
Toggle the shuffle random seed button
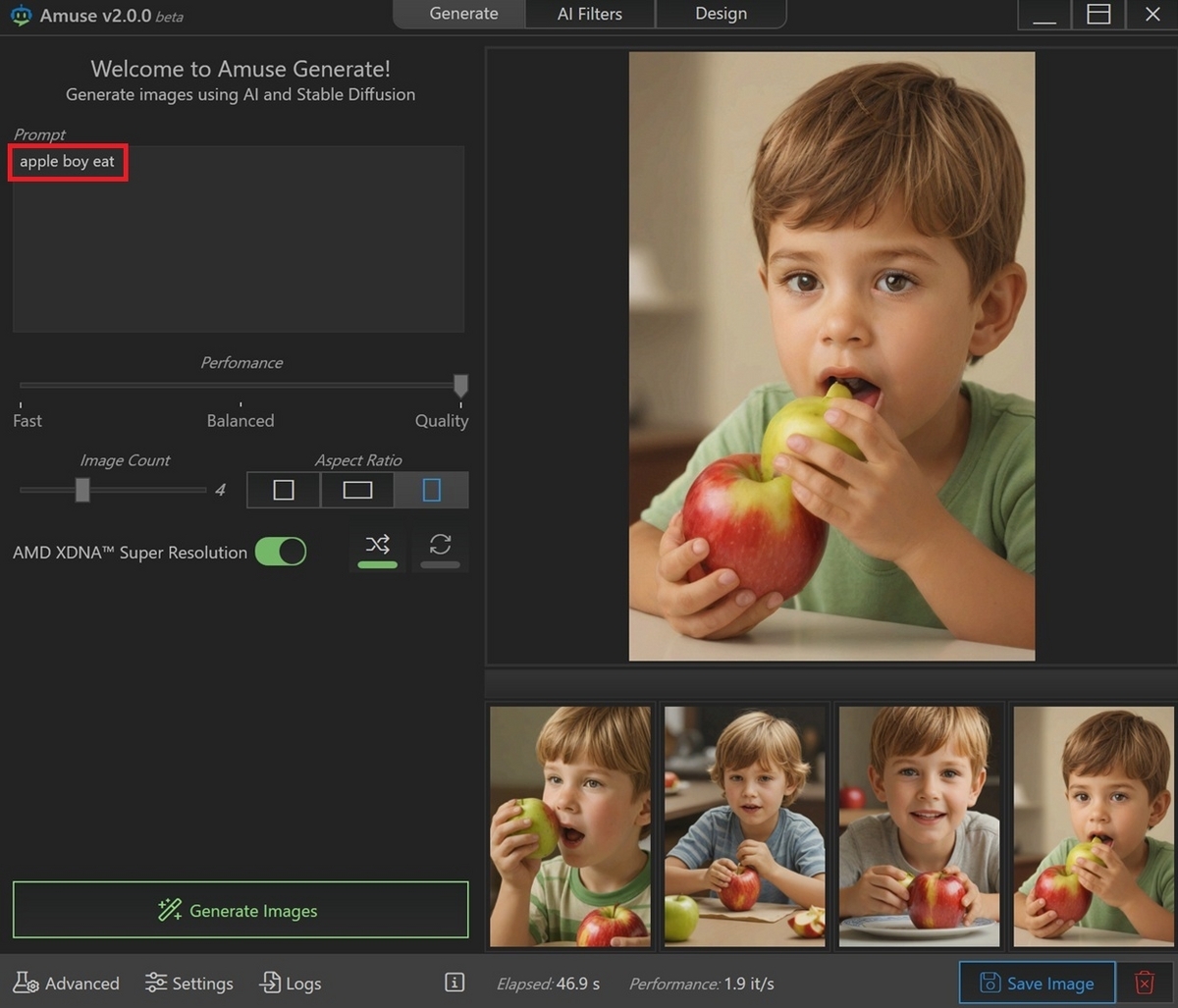[378, 550]
